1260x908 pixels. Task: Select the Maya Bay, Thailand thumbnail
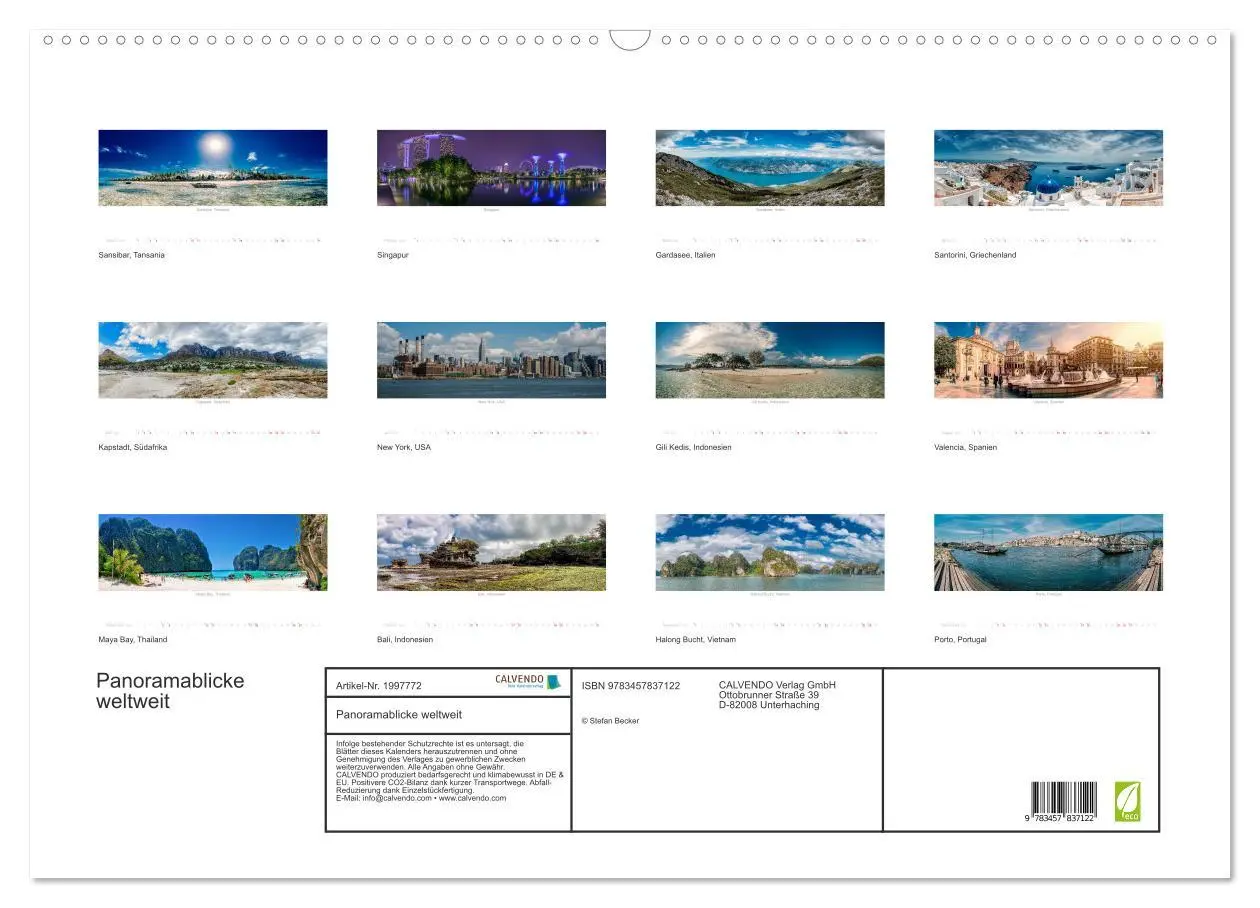[212, 552]
